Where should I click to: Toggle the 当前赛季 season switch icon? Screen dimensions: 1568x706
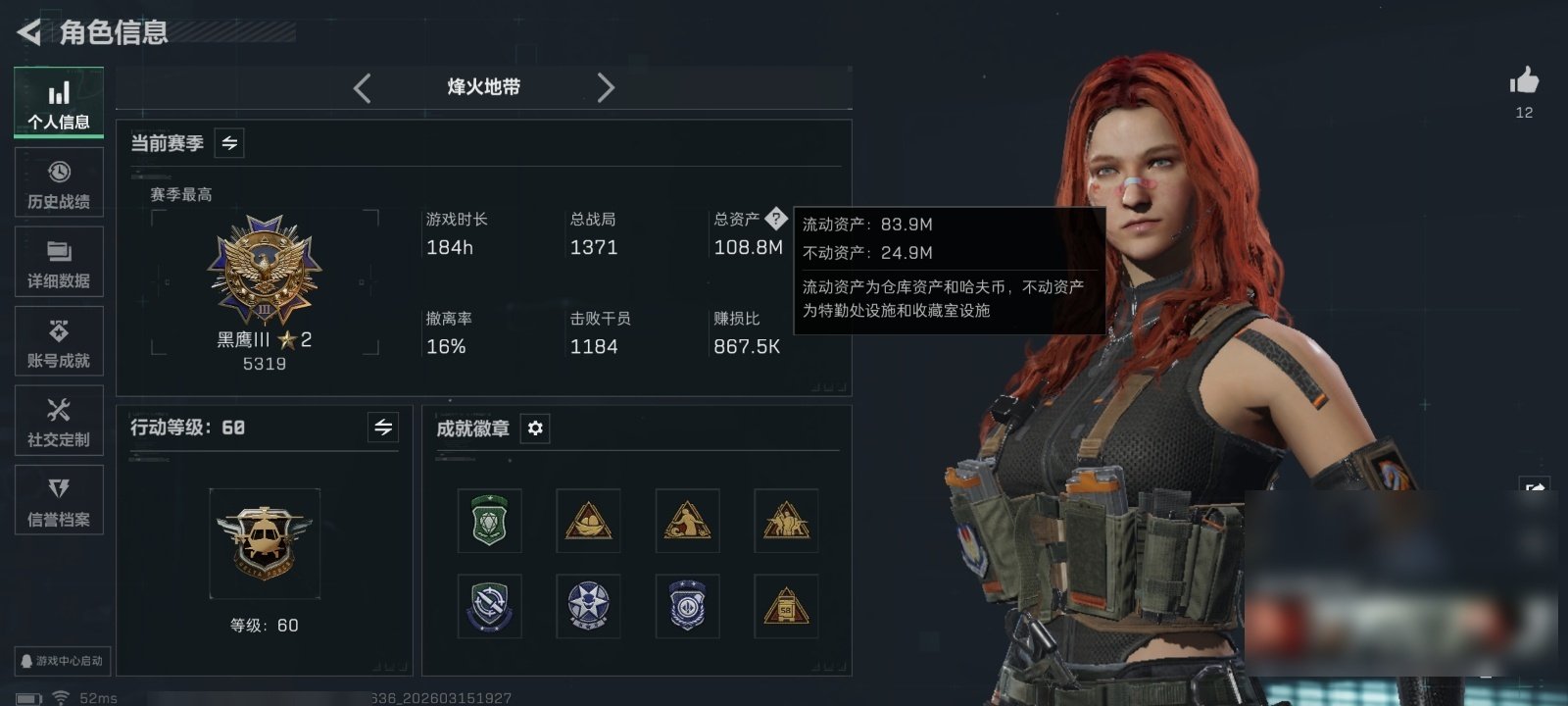[x=229, y=143]
